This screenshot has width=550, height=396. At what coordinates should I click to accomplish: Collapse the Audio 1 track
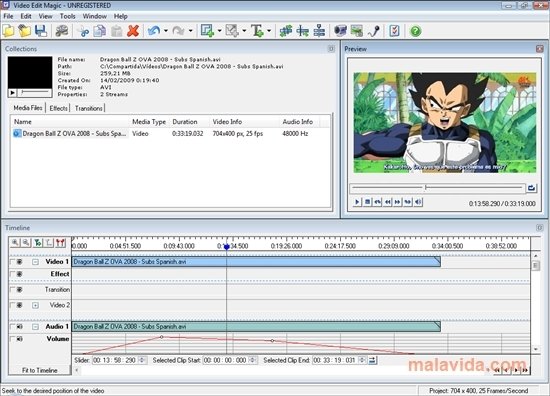[35, 327]
